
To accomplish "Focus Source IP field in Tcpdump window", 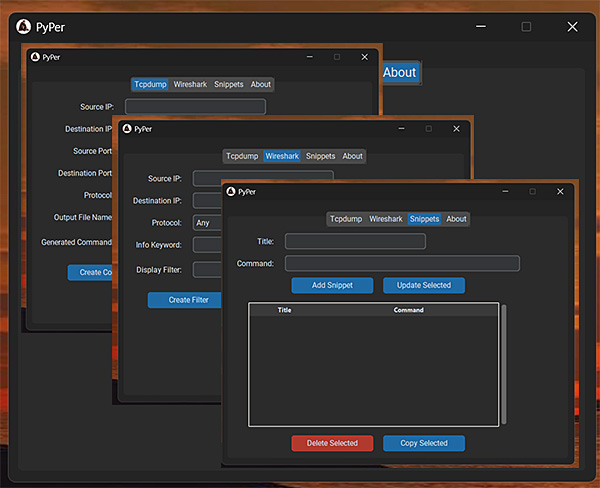I will pyautogui.click(x=195, y=106).
